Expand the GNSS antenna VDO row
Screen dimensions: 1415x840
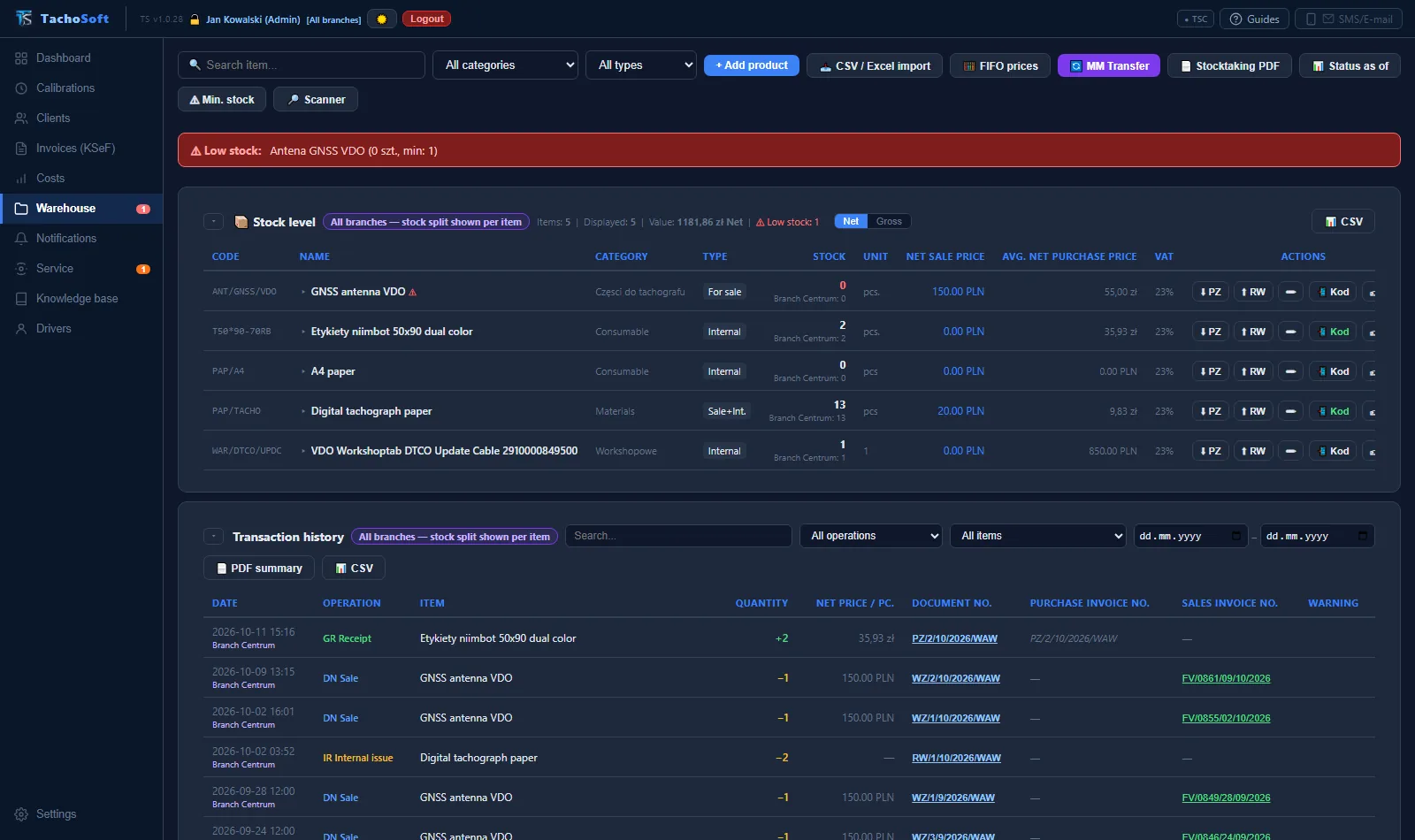[303, 292]
